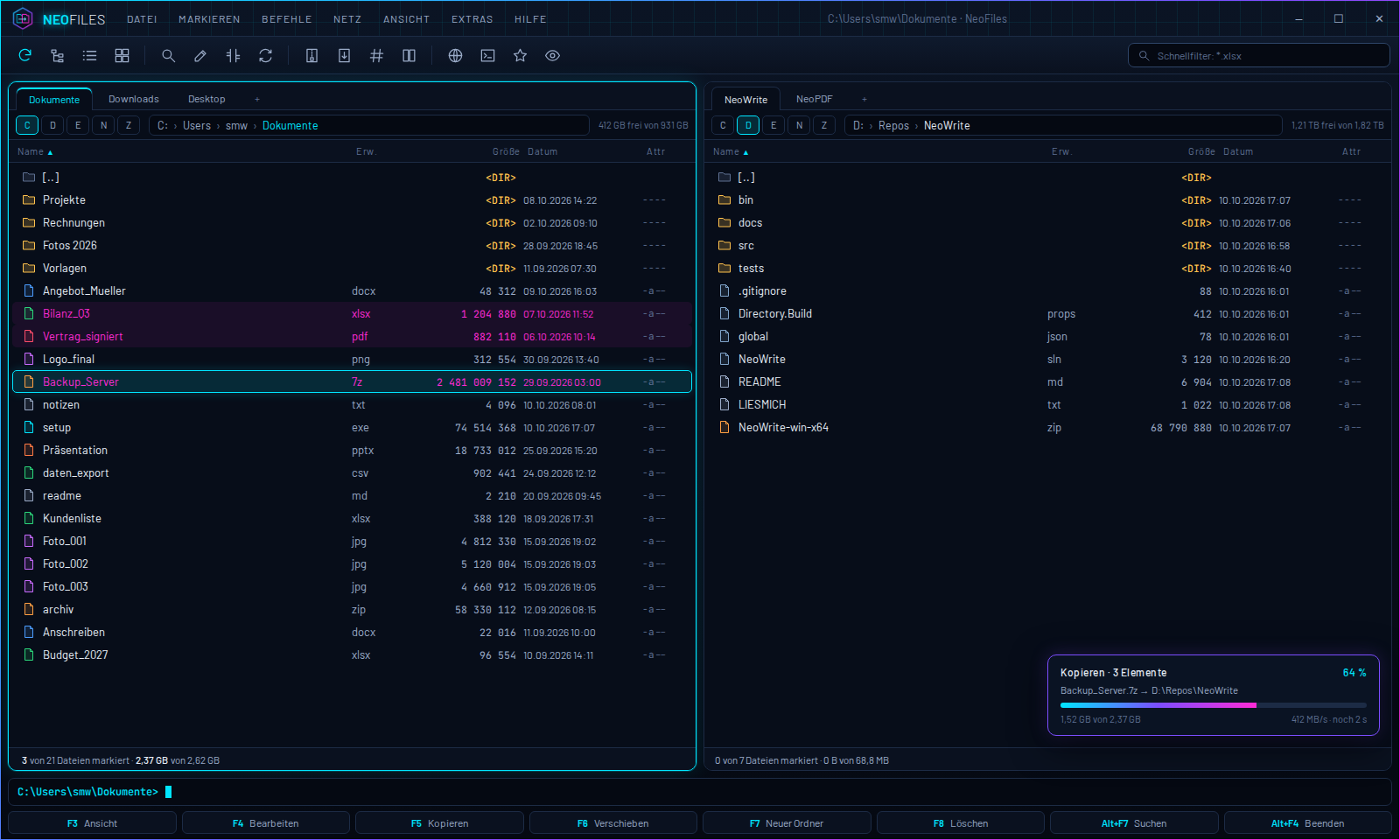
Task: Click the pack archive icon
Action: coord(311,56)
